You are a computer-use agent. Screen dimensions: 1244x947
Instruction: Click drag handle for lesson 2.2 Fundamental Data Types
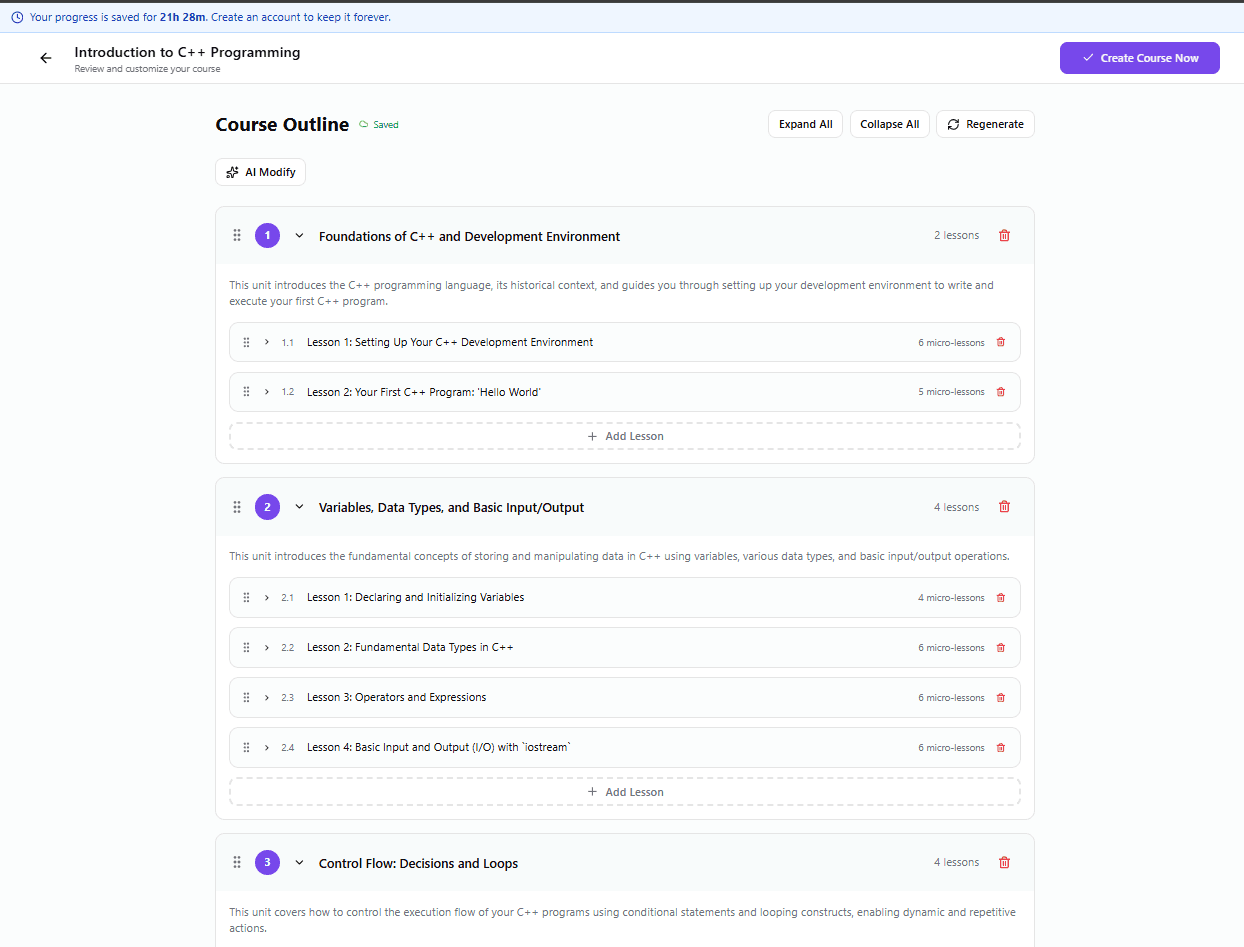246,648
